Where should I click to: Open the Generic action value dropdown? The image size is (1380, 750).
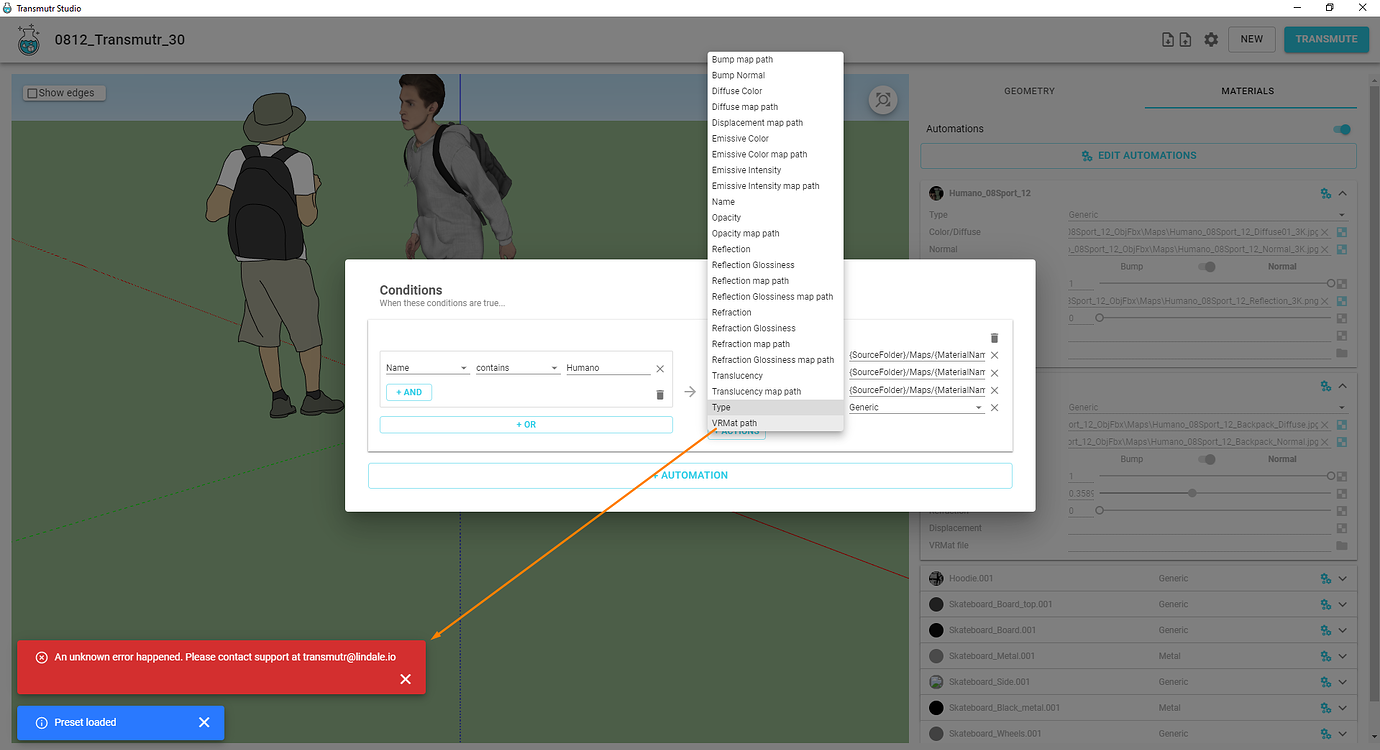click(x=916, y=407)
